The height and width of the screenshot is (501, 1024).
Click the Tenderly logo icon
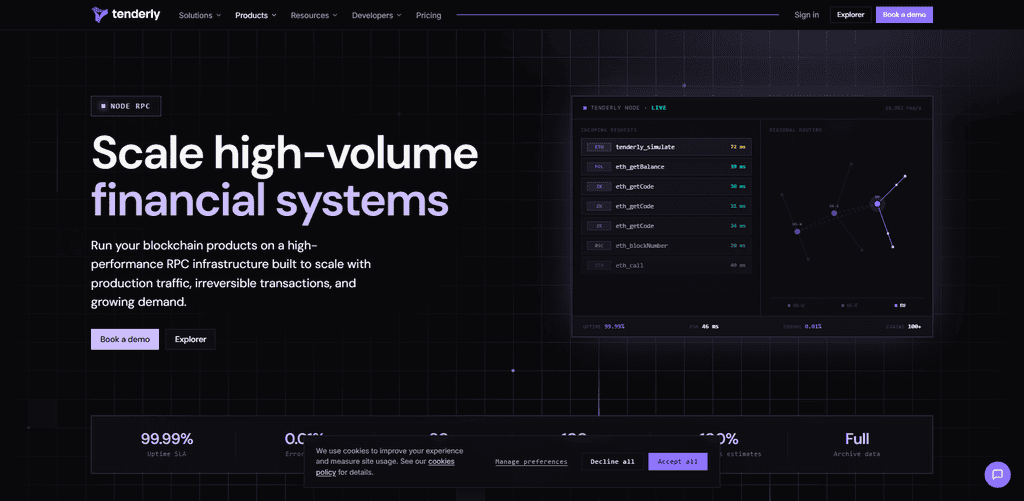point(99,14)
